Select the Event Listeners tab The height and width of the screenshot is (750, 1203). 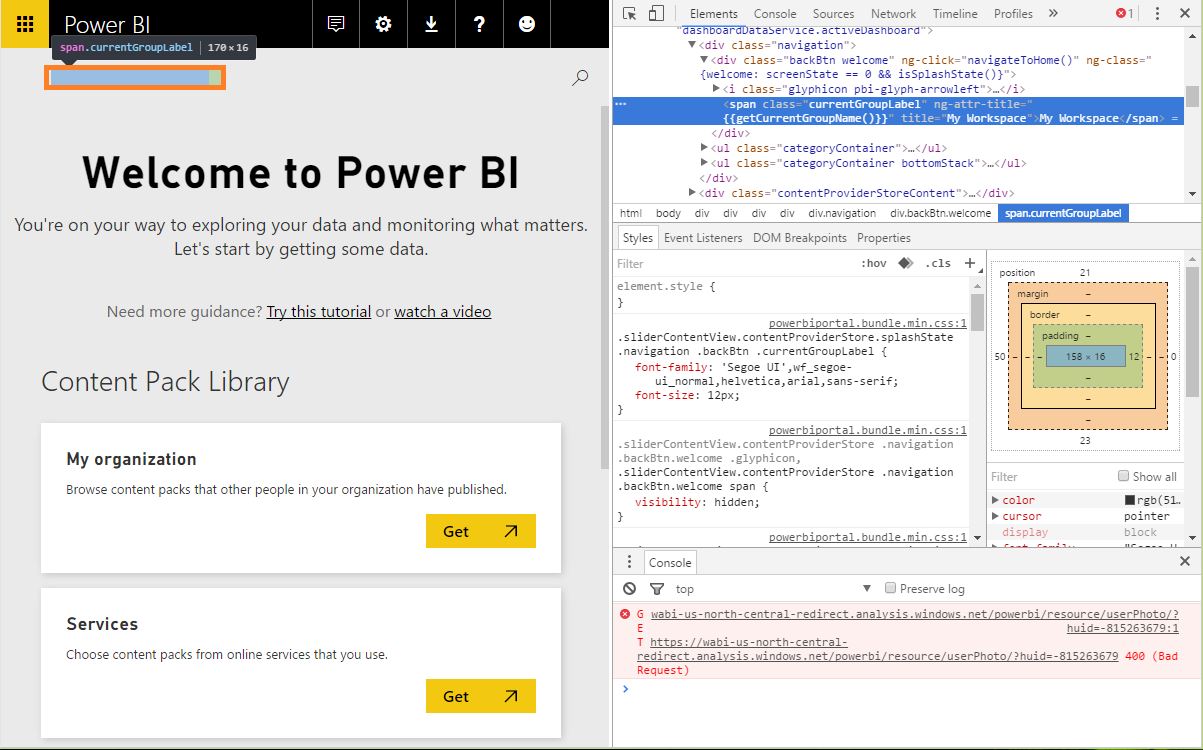point(703,238)
